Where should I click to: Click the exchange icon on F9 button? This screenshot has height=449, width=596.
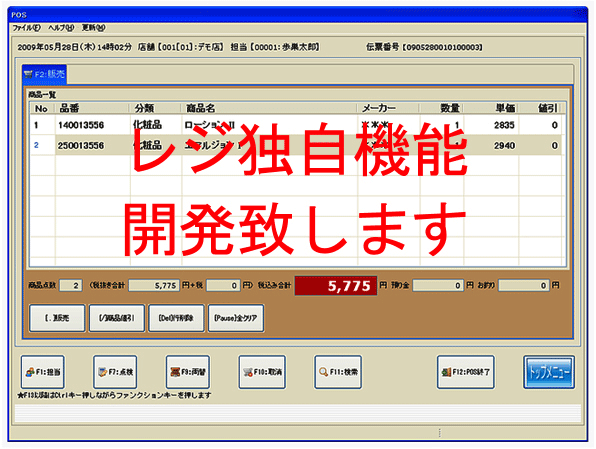click(x=175, y=372)
